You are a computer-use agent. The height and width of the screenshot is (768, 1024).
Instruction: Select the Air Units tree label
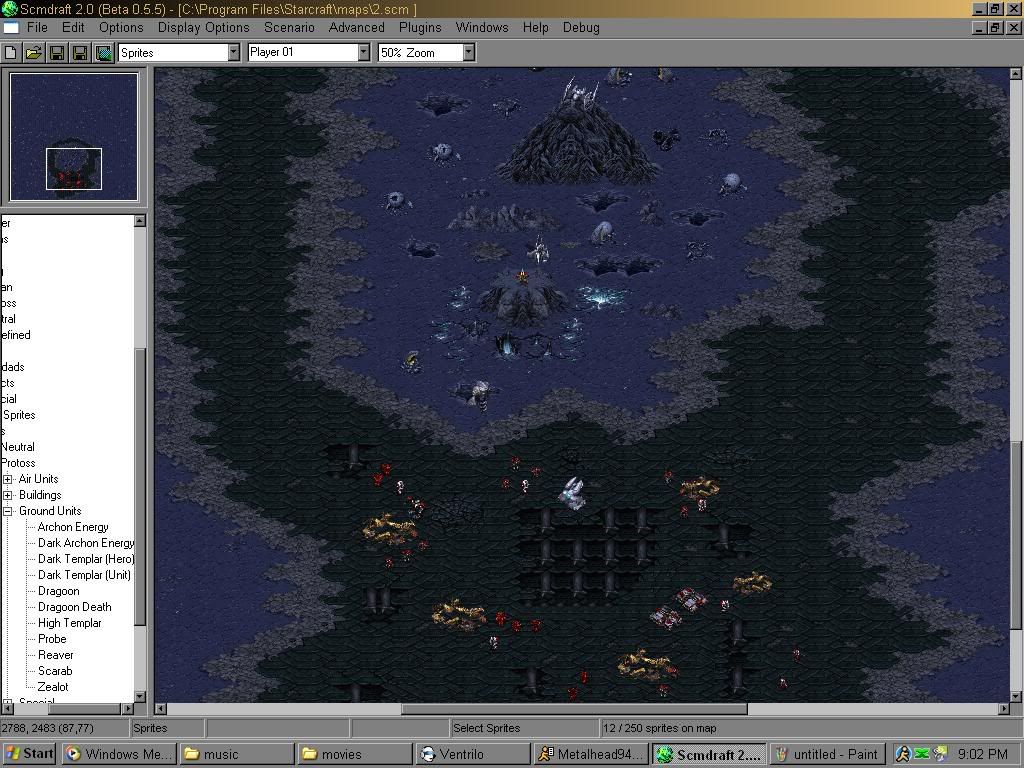[x=39, y=479]
